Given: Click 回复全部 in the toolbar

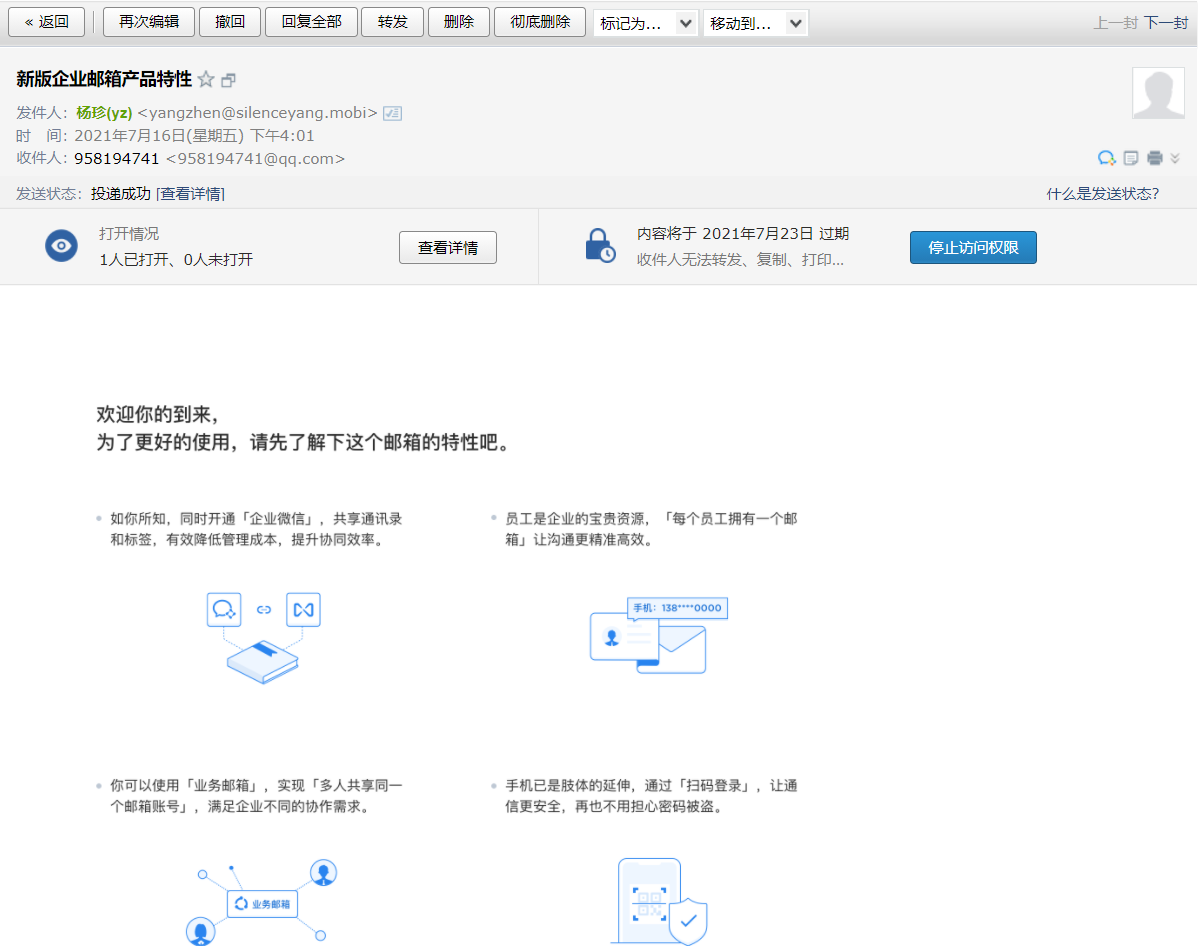Looking at the screenshot, I should pyautogui.click(x=311, y=22).
